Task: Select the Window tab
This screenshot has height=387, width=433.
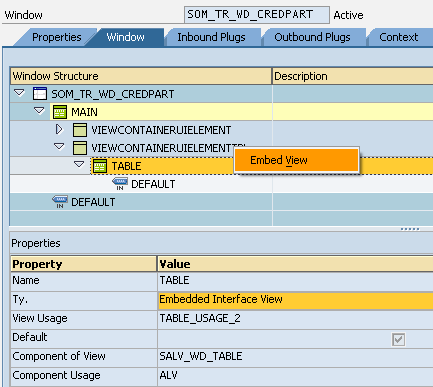Action: (x=125, y=37)
